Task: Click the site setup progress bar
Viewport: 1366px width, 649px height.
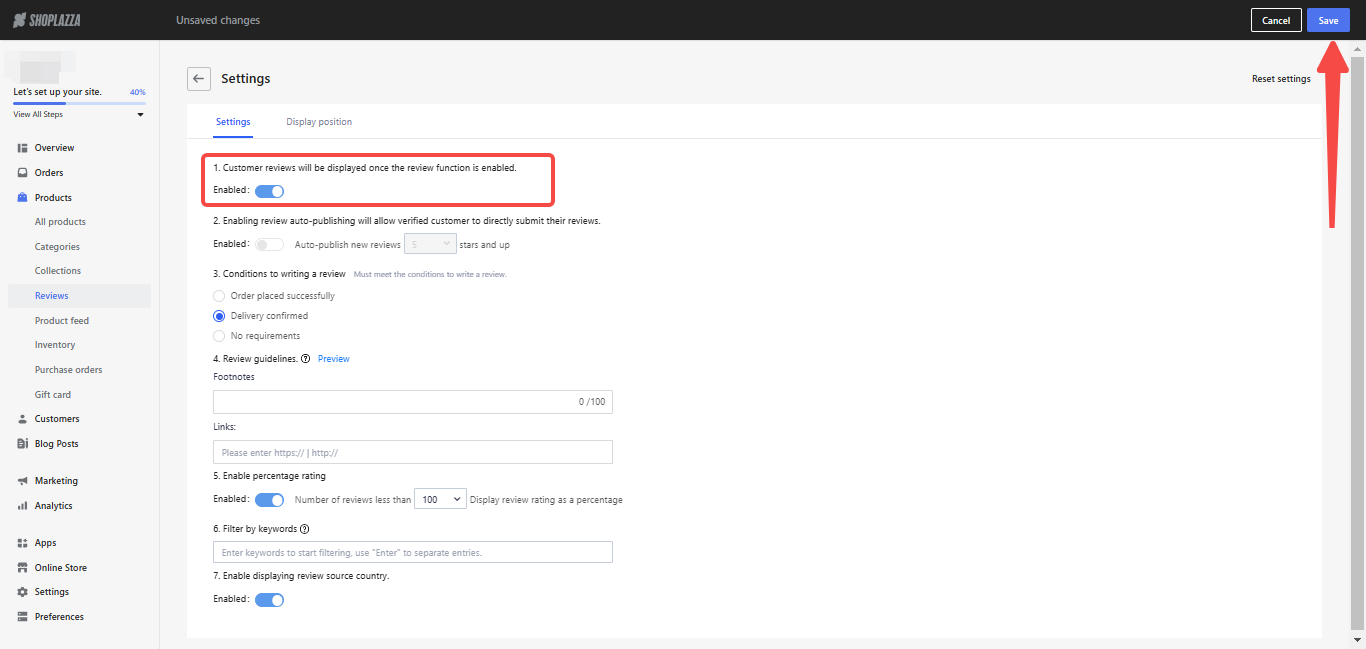Action: pyautogui.click(x=79, y=103)
